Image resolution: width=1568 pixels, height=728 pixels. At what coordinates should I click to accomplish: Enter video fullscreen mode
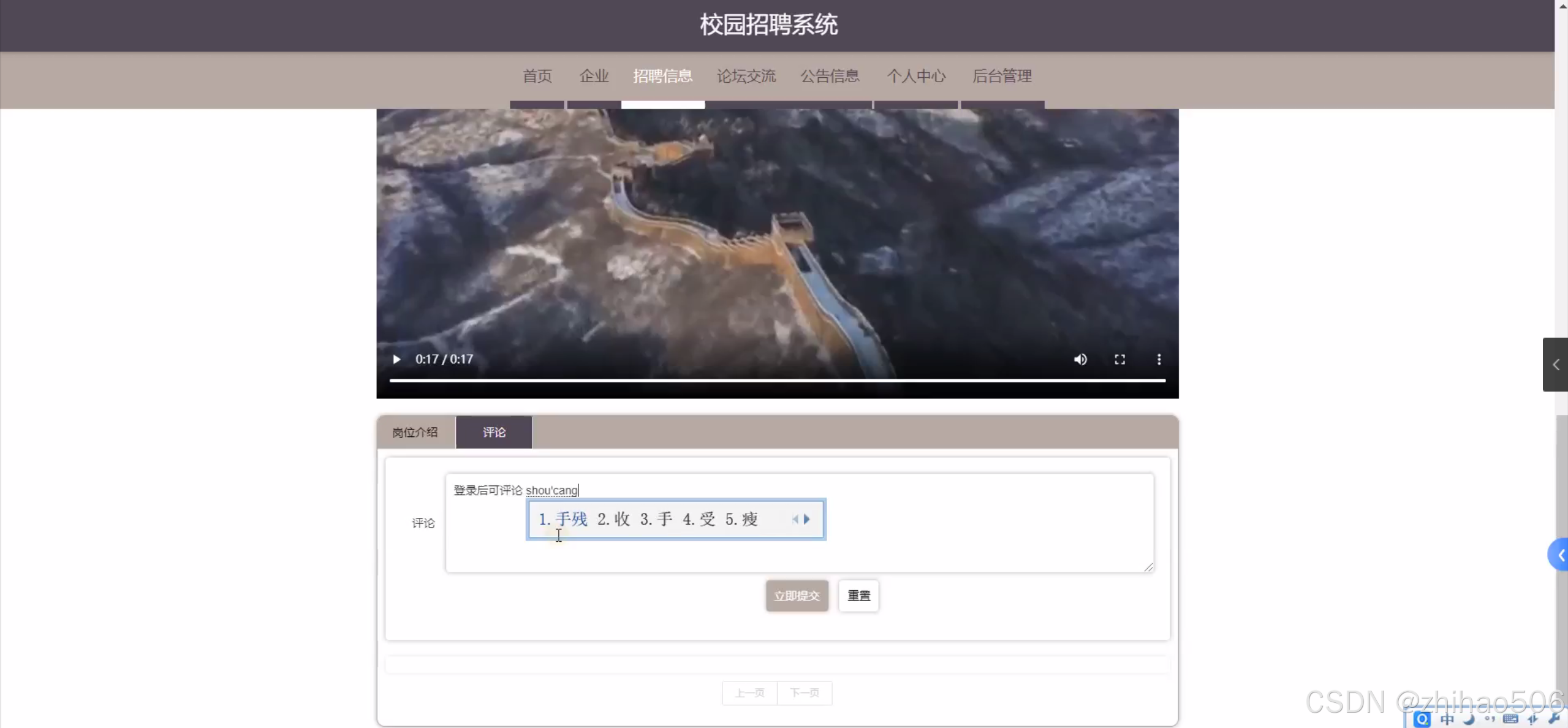pos(1119,359)
